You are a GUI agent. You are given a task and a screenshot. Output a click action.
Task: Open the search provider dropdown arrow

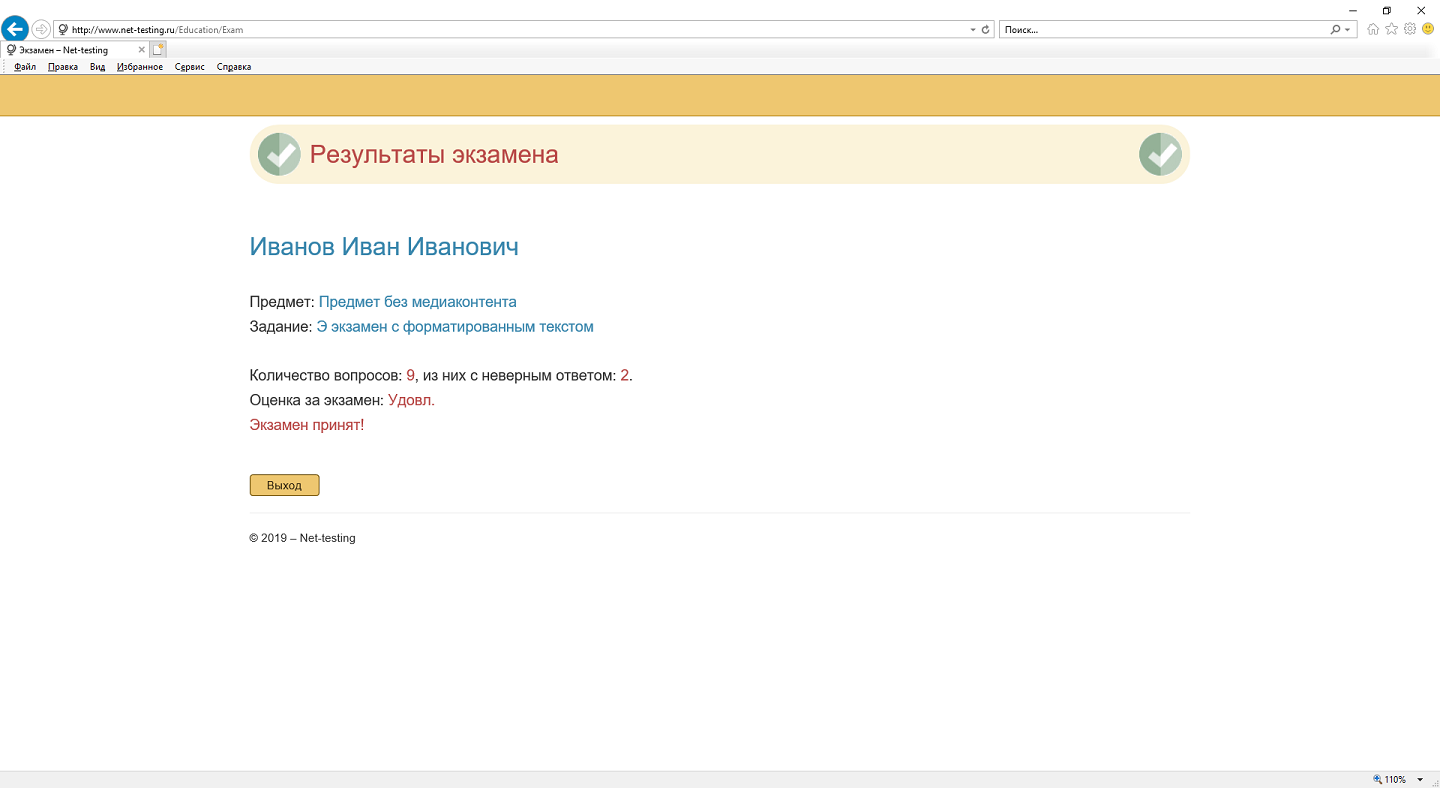click(1348, 30)
